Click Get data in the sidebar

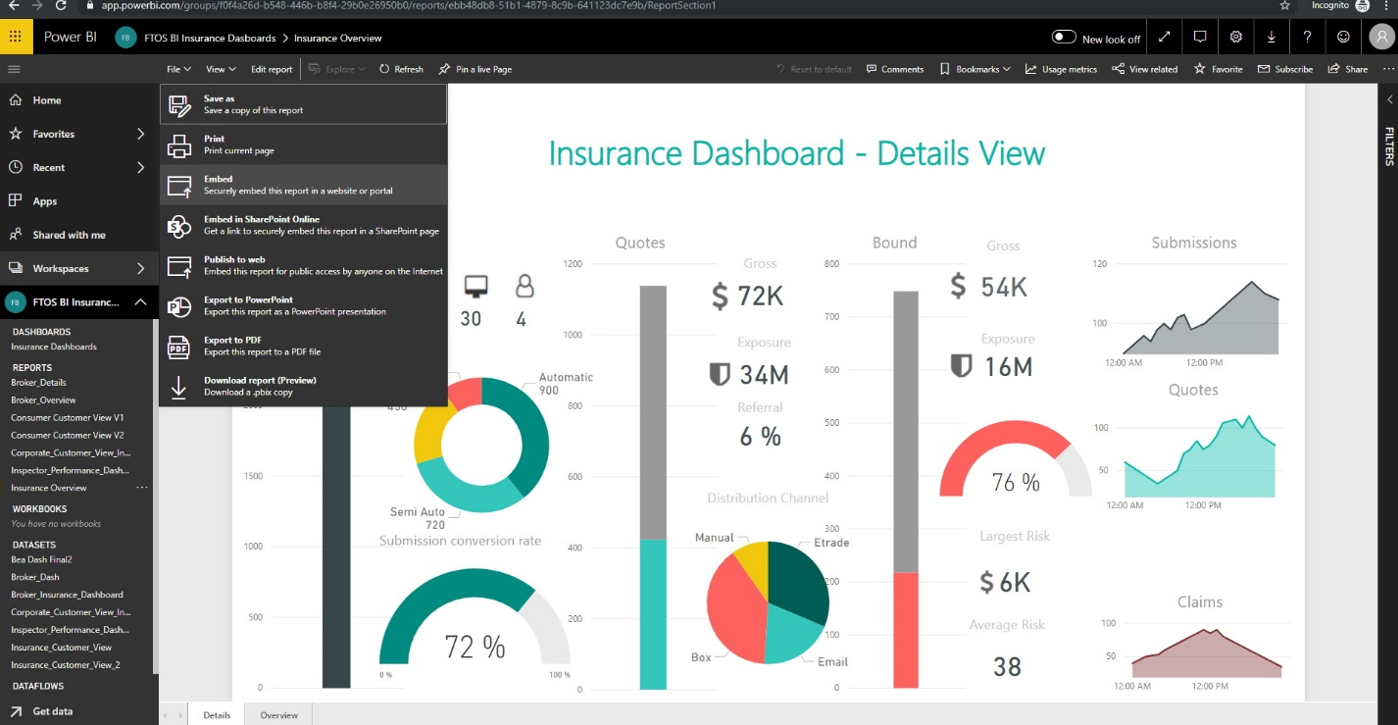tap(52, 711)
